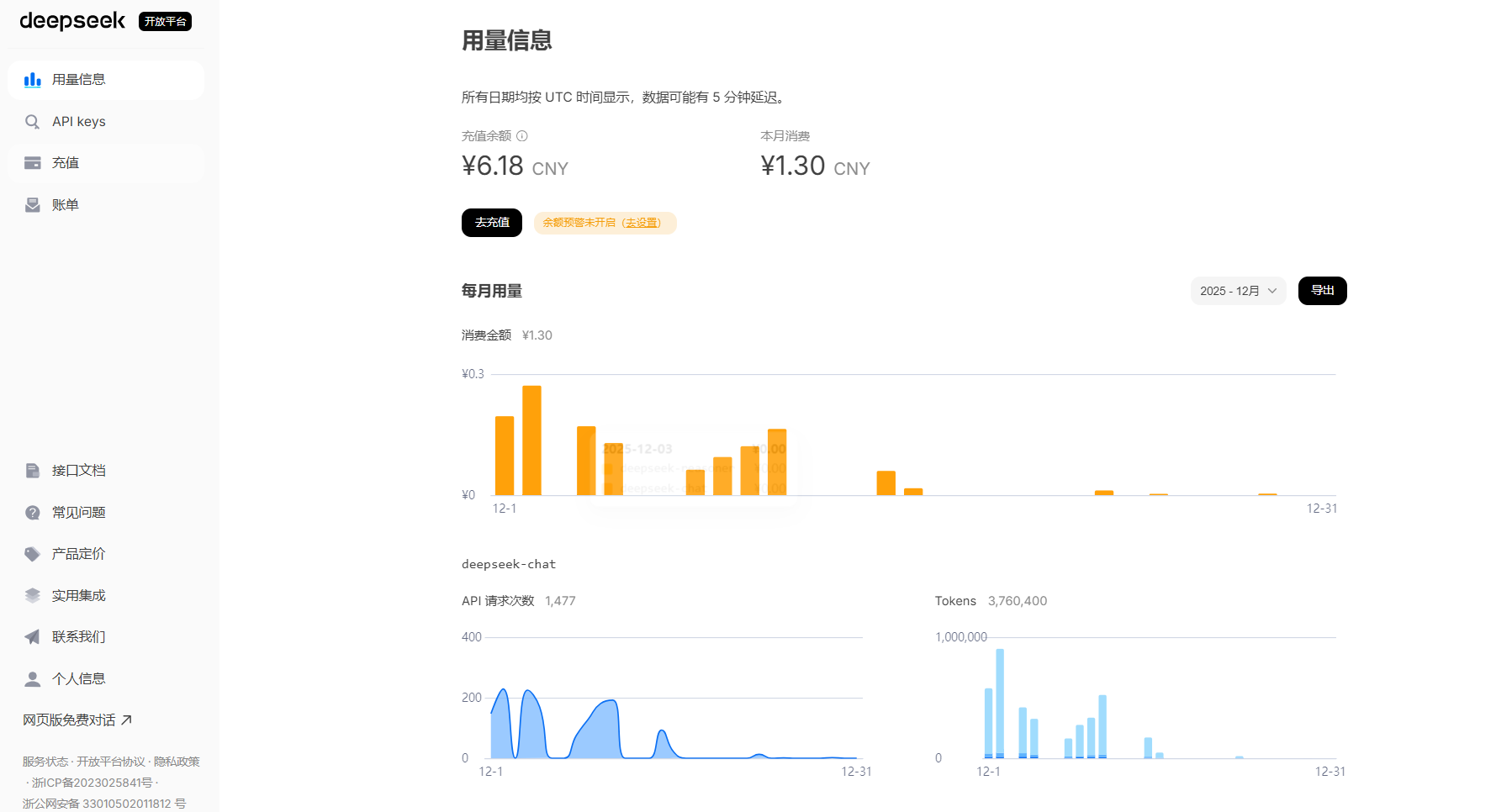Image resolution: width=1512 pixels, height=812 pixels.
Task: Click the question mark icon beside 常见问题
Action: click(x=33, y=513)
